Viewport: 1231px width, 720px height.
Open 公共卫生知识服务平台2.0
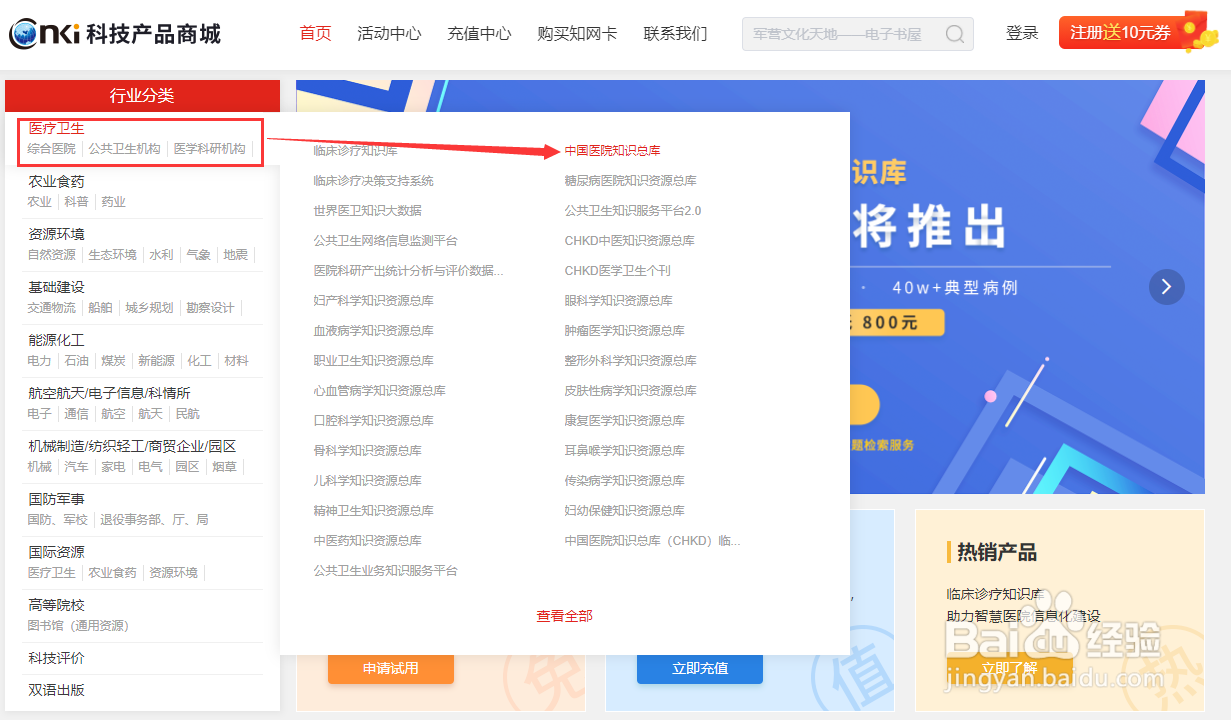633,211
